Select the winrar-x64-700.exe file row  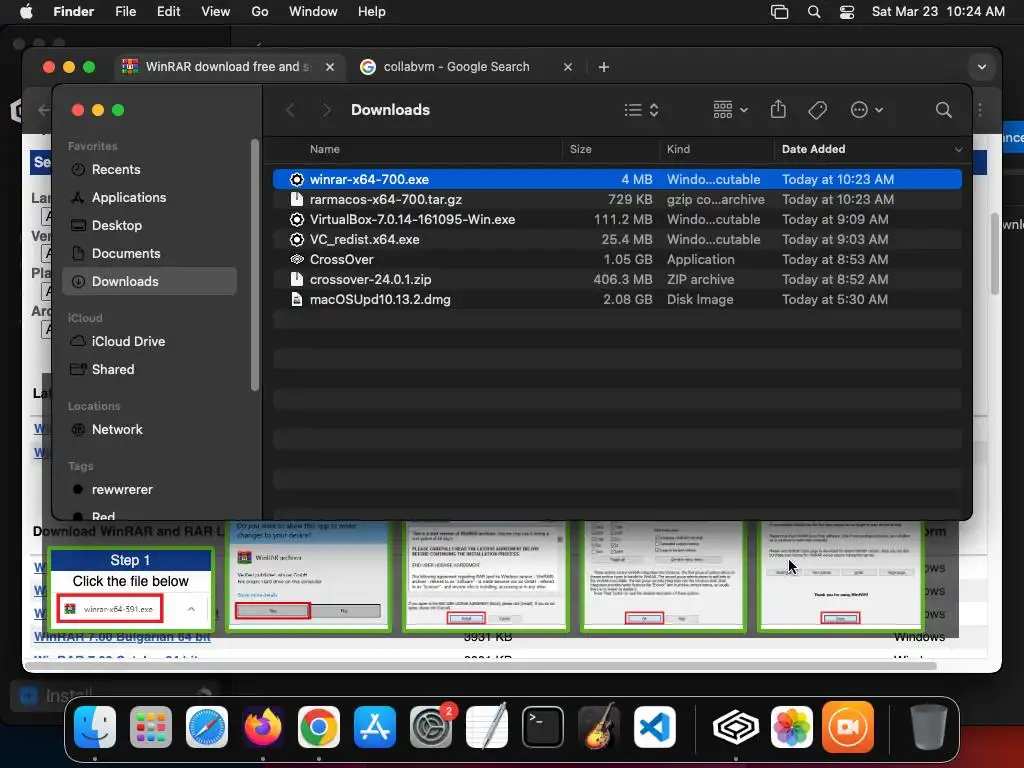617,179
